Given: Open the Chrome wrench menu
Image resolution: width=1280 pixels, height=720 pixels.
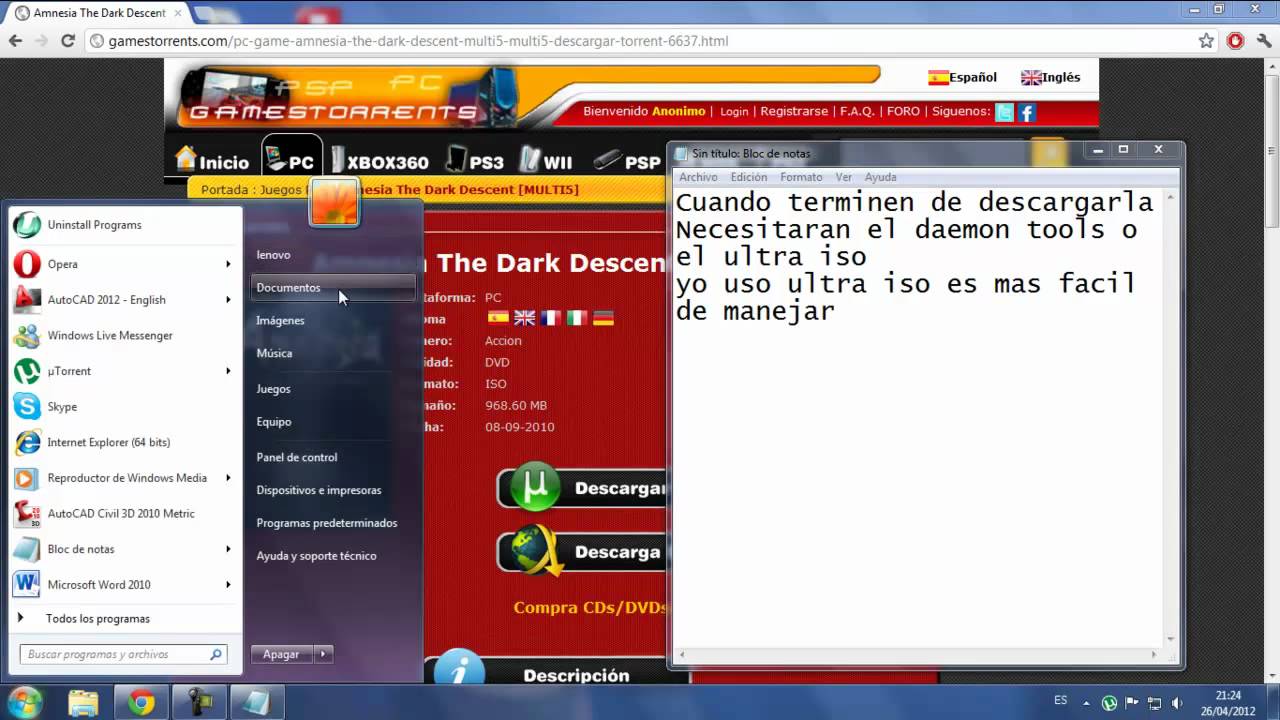Looking at the screenshot, I should click(x=1264, y=41).
